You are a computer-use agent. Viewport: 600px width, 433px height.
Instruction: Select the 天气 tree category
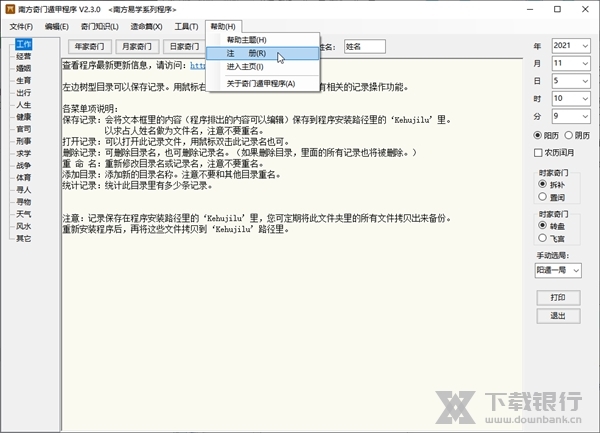(x=23, y=214)
